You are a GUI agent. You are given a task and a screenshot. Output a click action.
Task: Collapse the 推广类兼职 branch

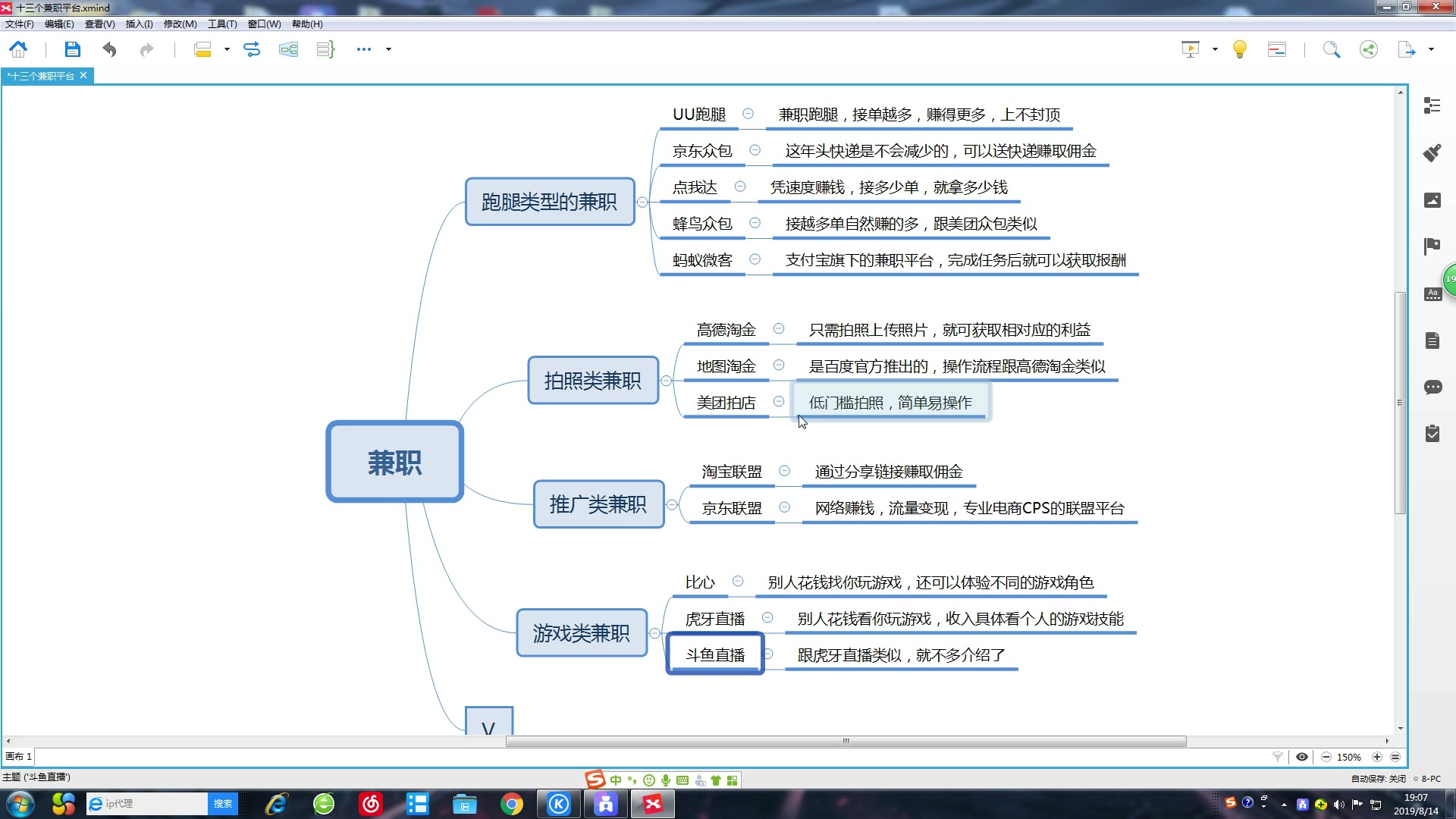point(672,504)
